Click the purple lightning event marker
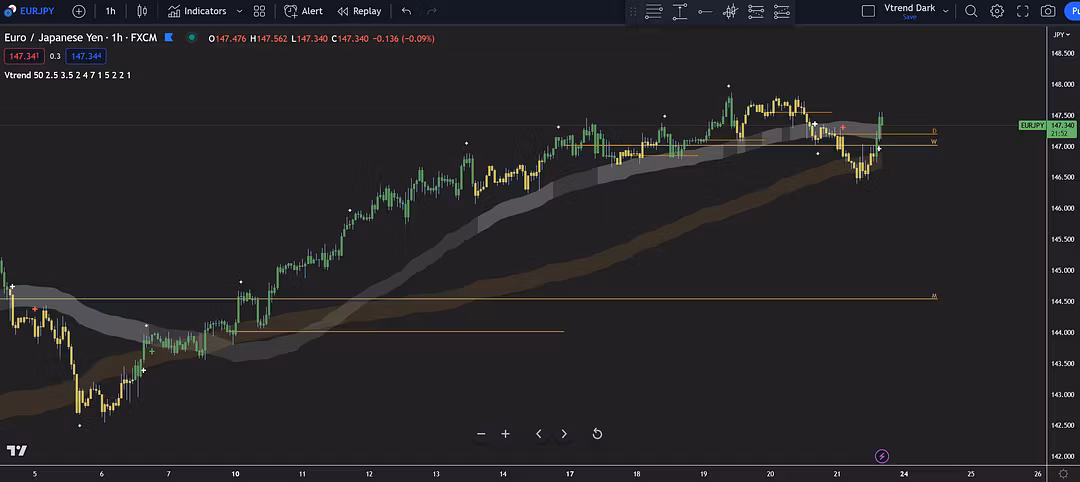This screenshot has height=482, width=1080. coord(882,456)
